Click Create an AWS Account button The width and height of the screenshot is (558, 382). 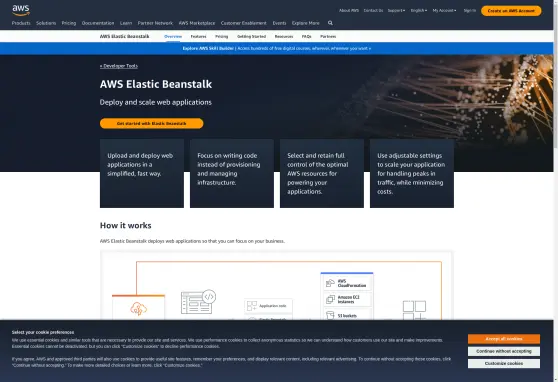click(511, 11)
